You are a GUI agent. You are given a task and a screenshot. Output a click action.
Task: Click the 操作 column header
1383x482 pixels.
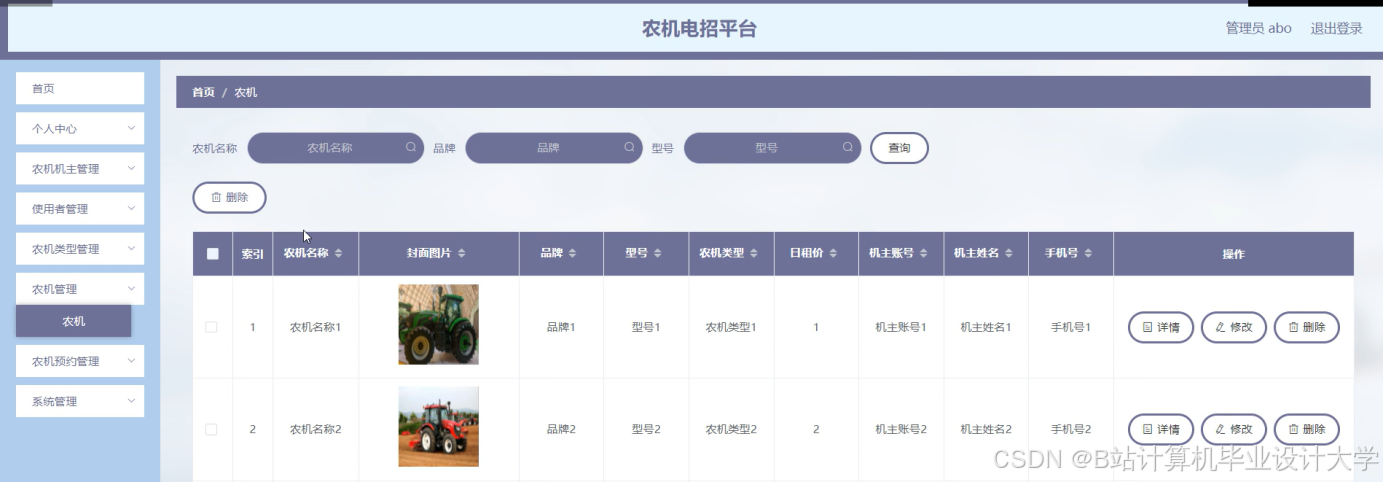pos(1233,254)
